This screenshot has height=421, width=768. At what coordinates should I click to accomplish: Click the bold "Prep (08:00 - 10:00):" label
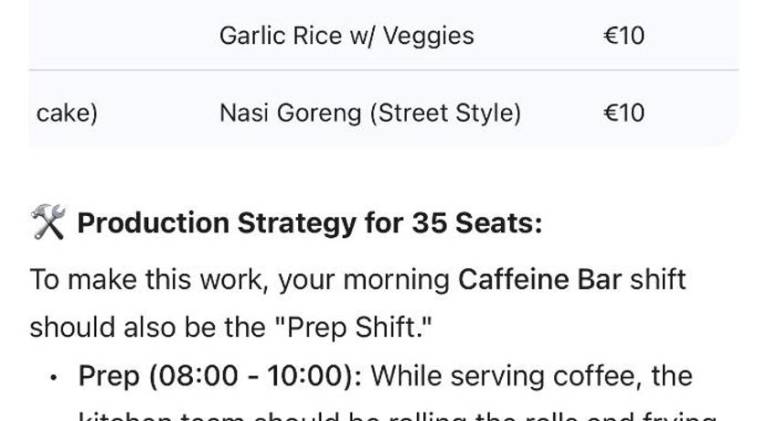pyautogui.click(x=220, y=376)
